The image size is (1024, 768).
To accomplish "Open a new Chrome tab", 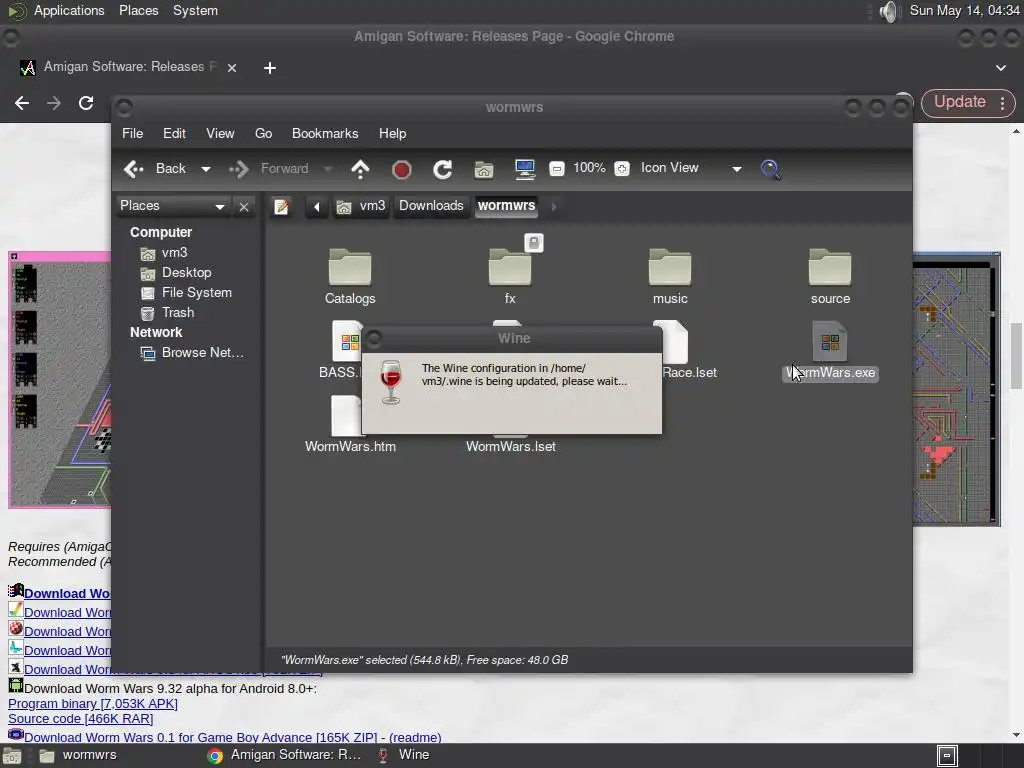I will [x=270, y=68].
